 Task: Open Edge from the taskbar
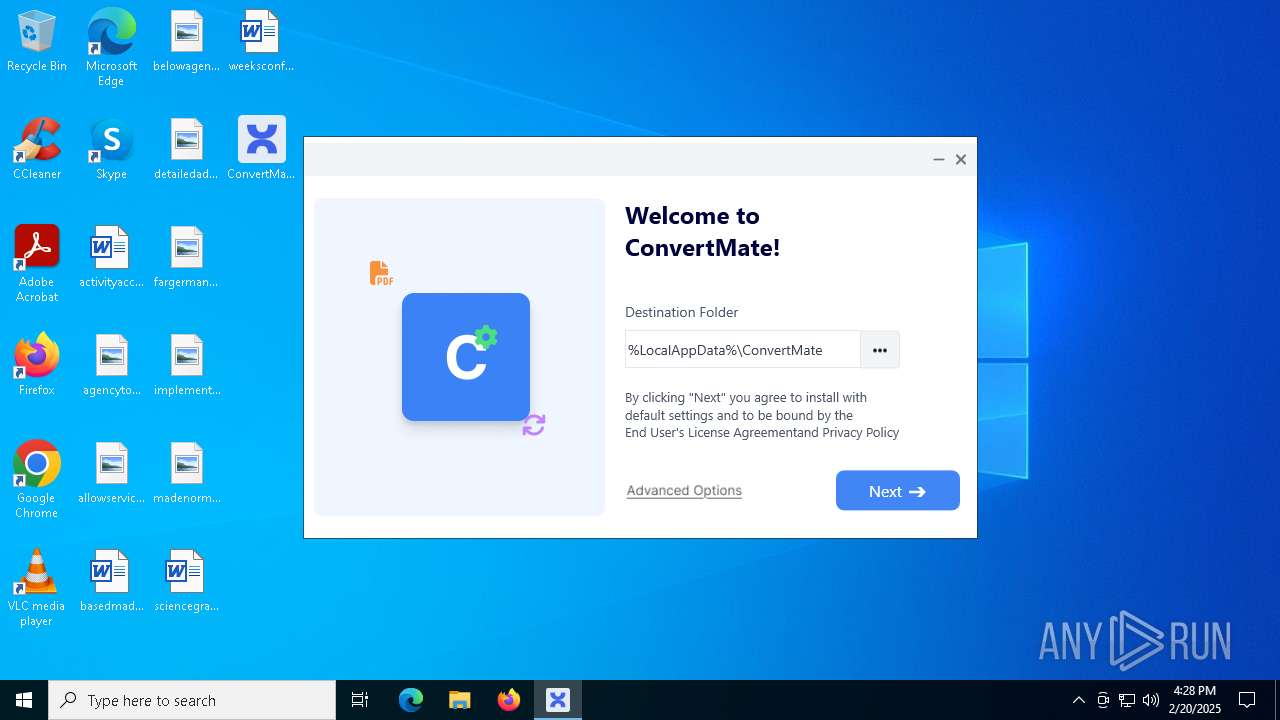(411, 700)
